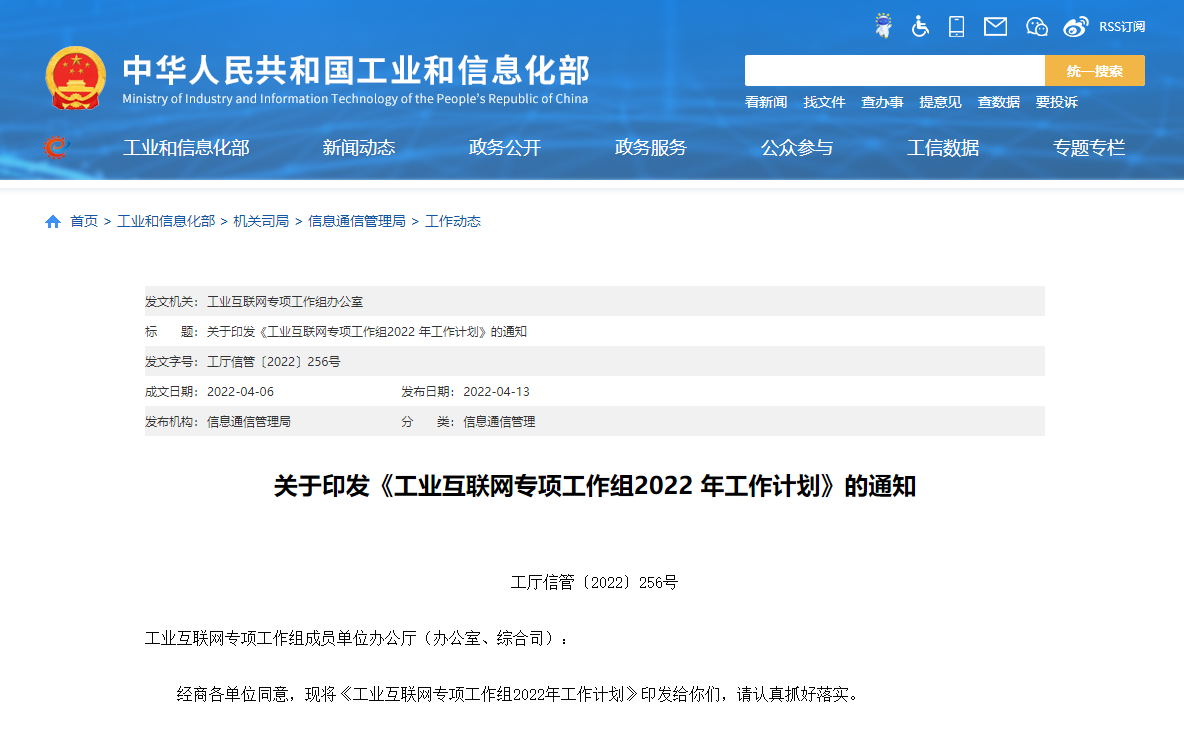Click 工业和信息化部 breadcrumb link
1184x739 pixels.
(x=166, y=221)
